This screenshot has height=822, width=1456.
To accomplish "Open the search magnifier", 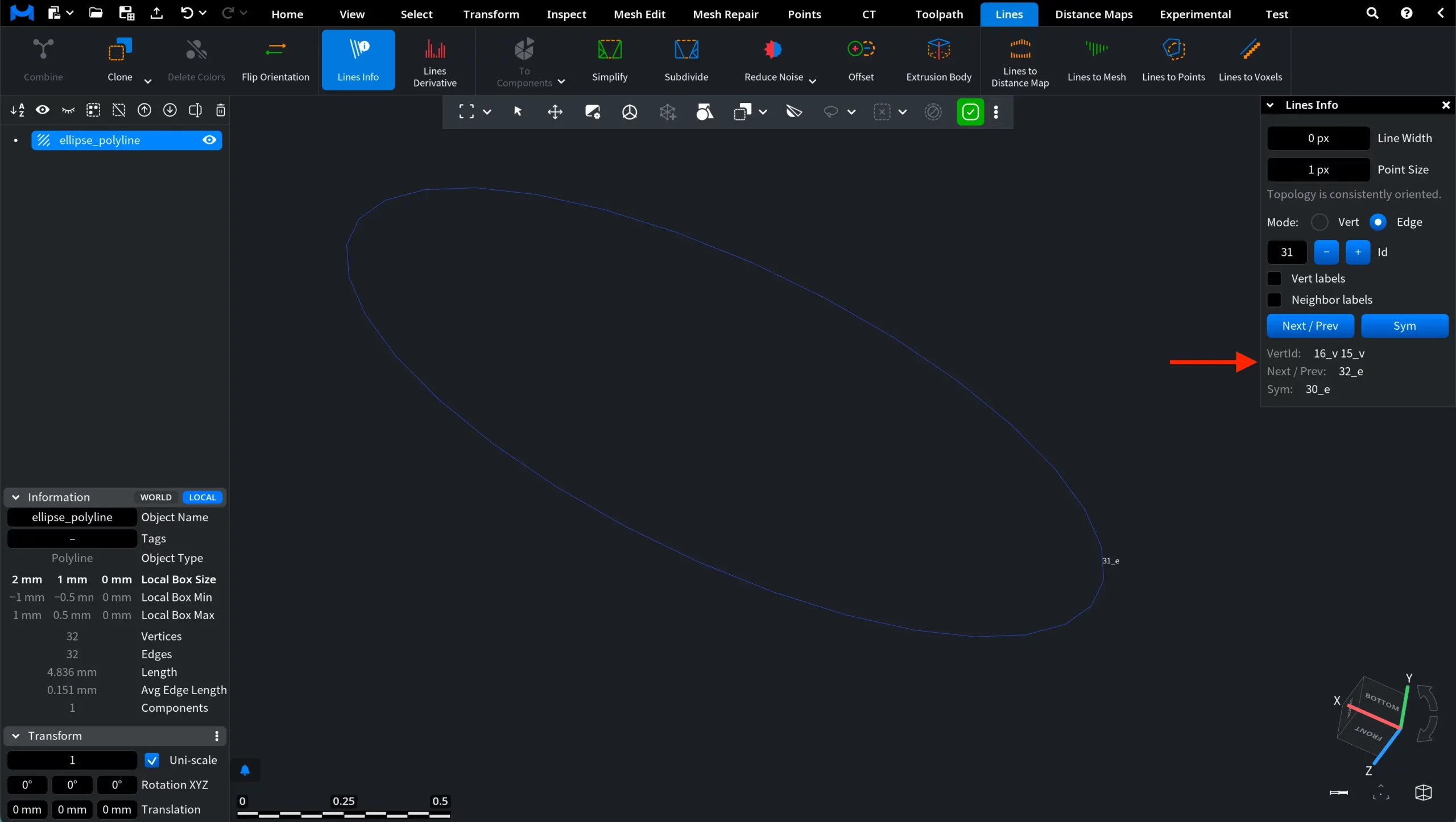I will point(1372,13).
